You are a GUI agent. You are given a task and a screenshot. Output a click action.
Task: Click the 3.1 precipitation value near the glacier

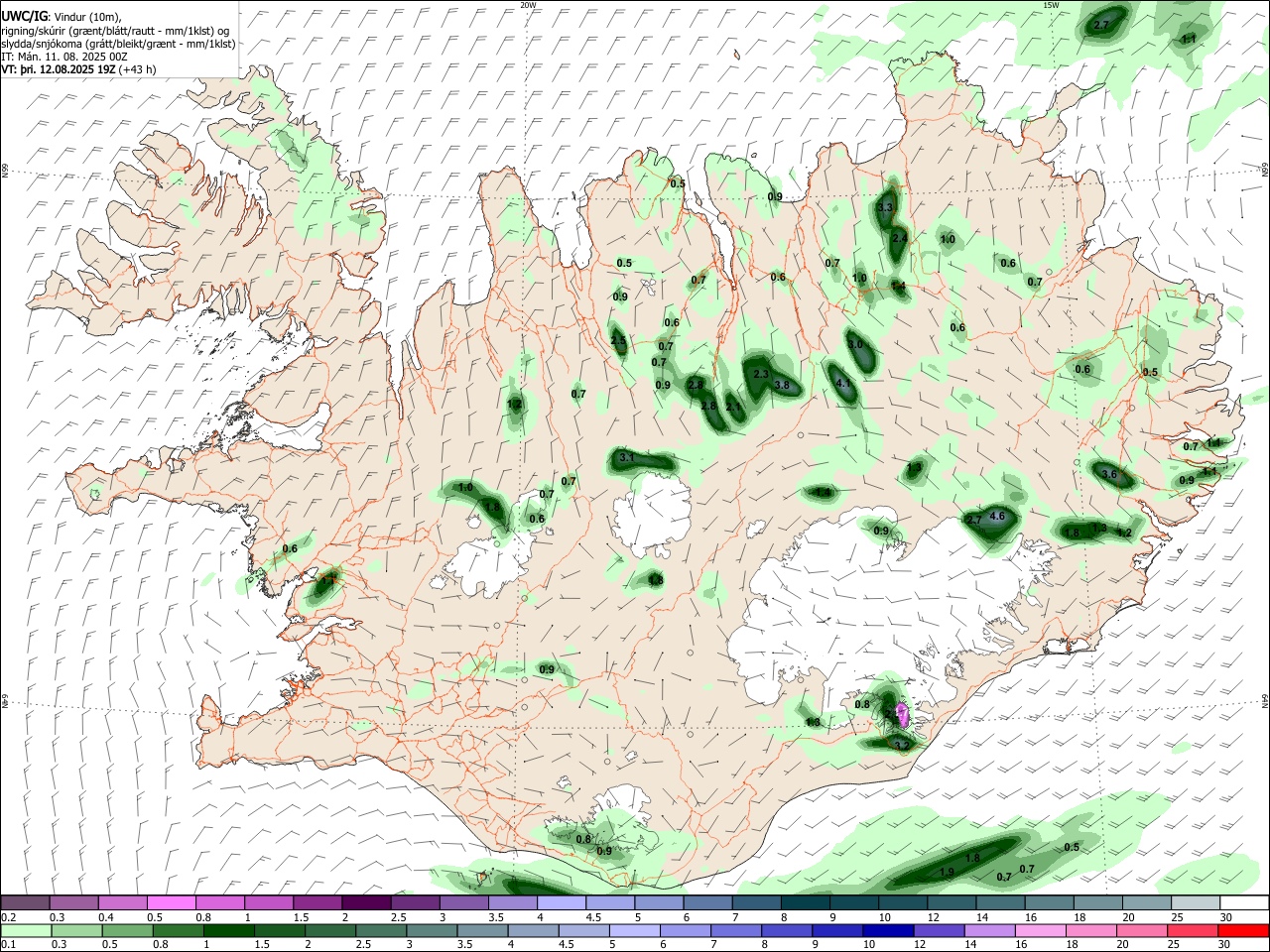pos(627,458)
